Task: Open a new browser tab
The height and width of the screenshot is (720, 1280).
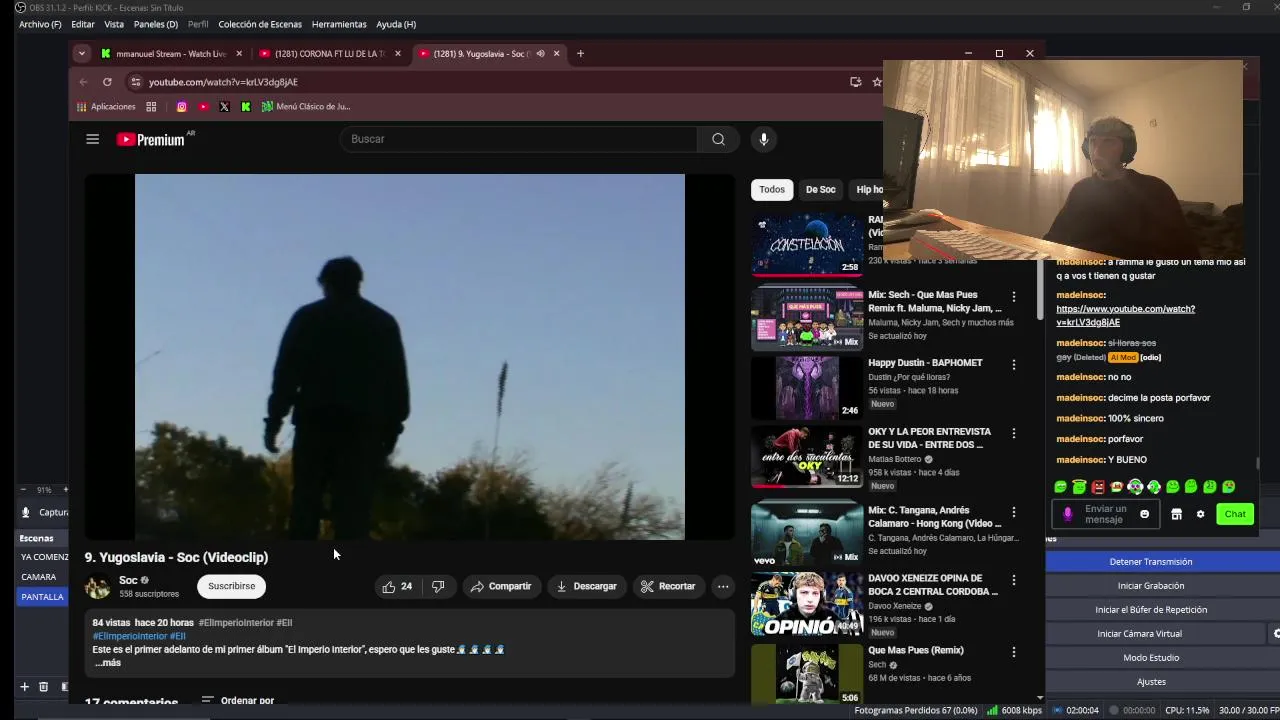Action: 580,53
